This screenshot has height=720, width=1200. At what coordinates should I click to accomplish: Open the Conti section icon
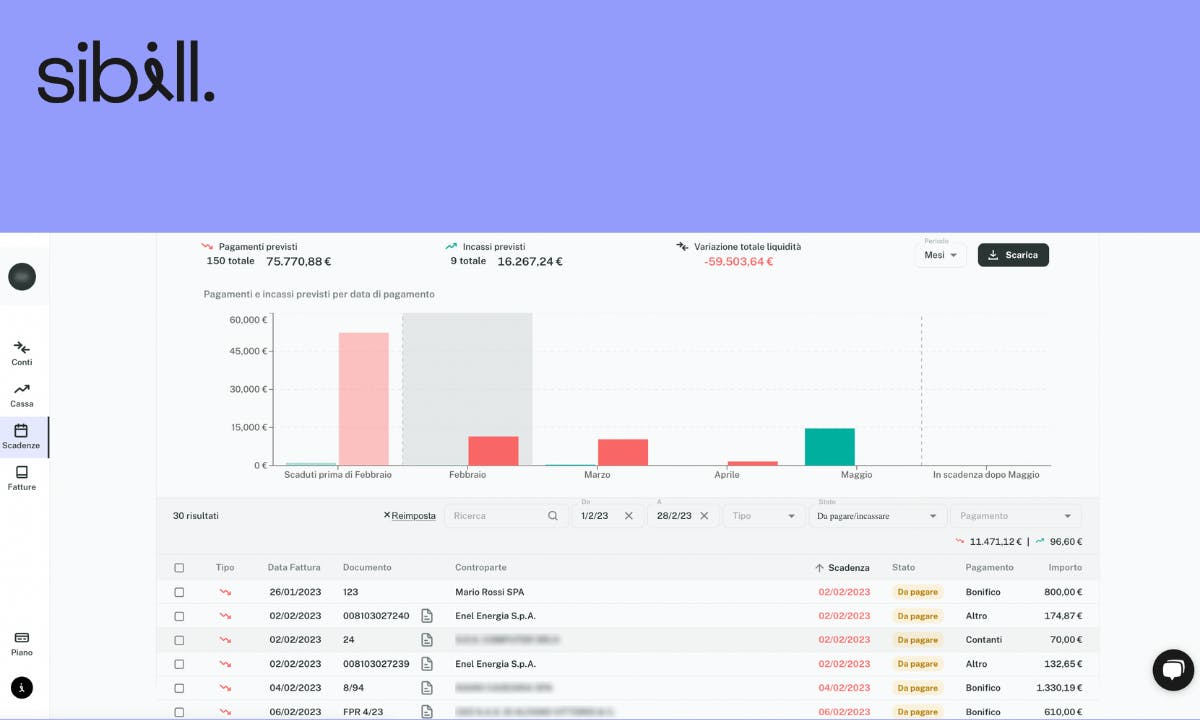[22, 347]
